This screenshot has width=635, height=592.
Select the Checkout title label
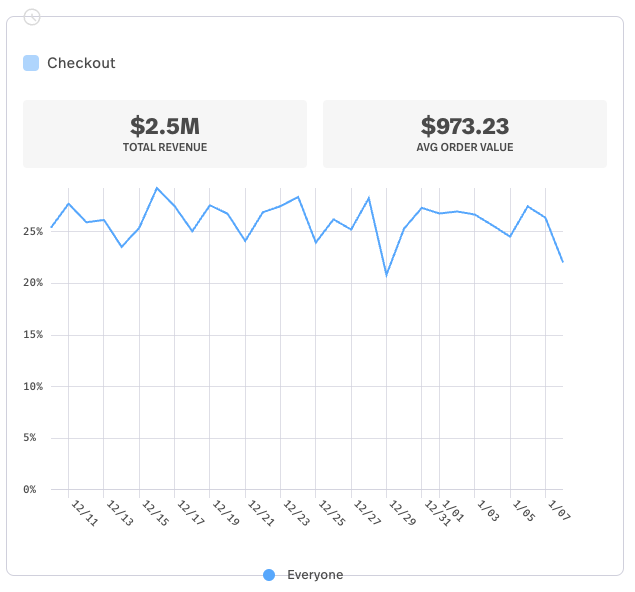tap(81, 63)
